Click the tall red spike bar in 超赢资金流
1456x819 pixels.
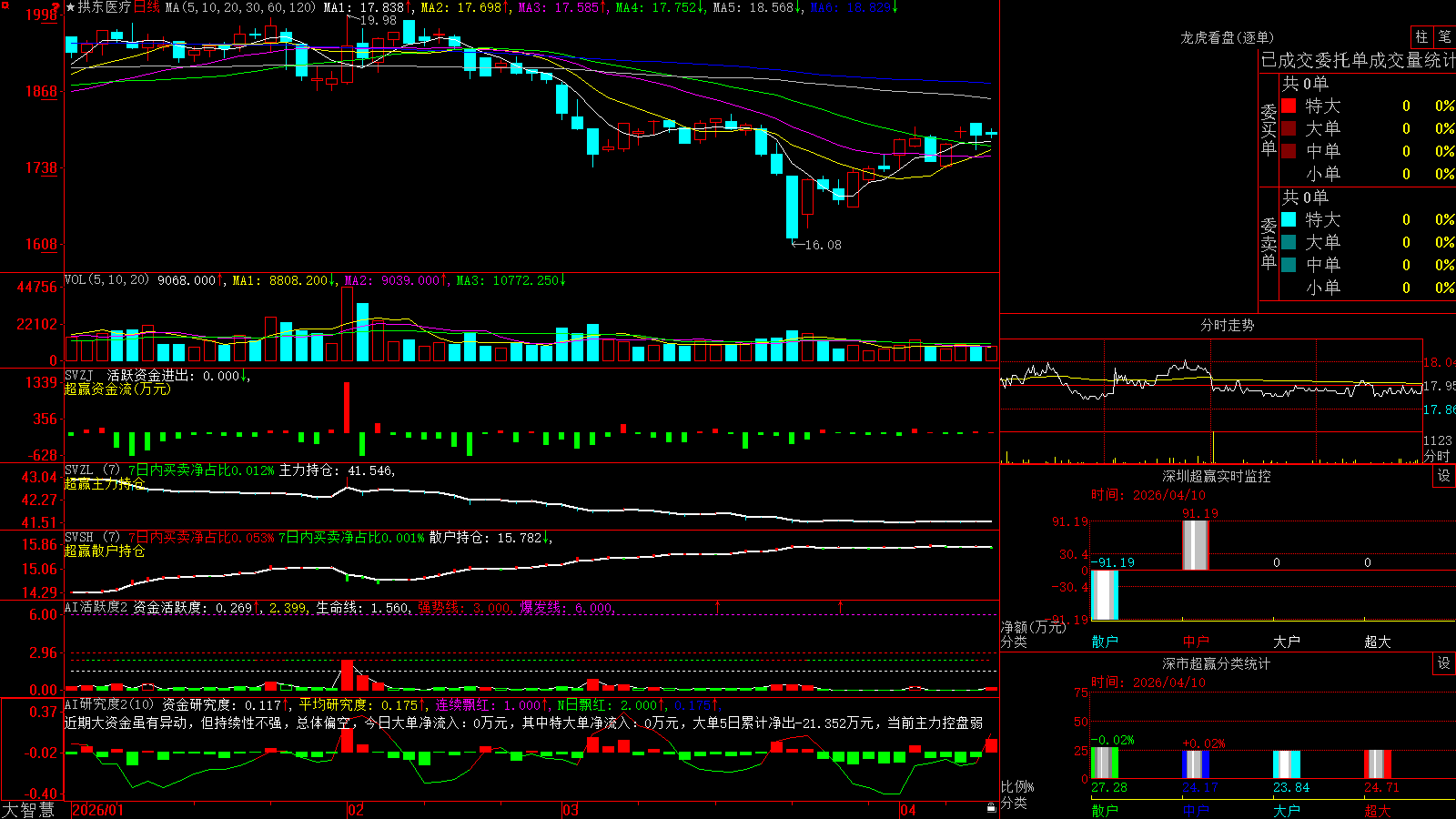tap(347, 407)
